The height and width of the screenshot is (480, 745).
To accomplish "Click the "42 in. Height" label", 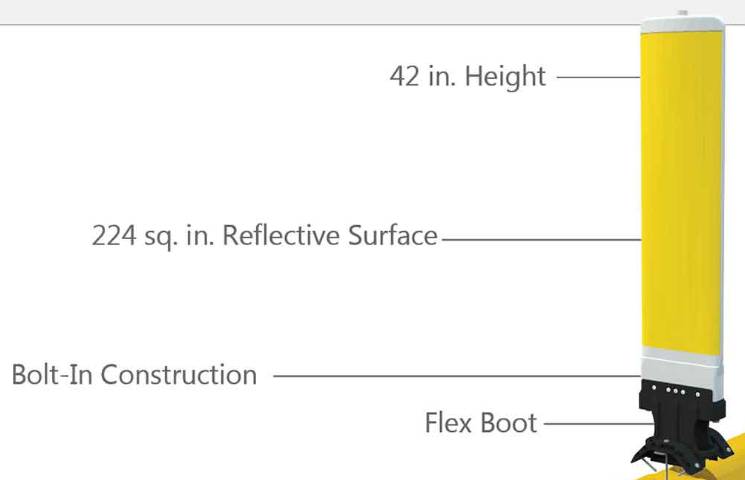I will [x=468, y=76].
